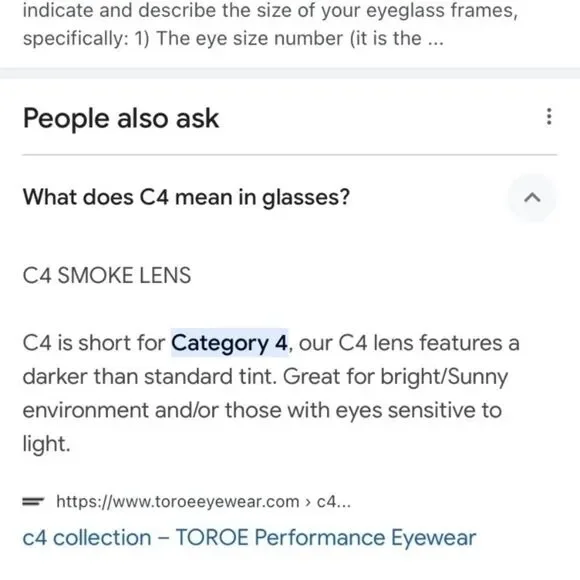The image size is (580, 580).
Task: Click the phrase 'Great for bright/Sunny'
Action: (x=395, y=377)
